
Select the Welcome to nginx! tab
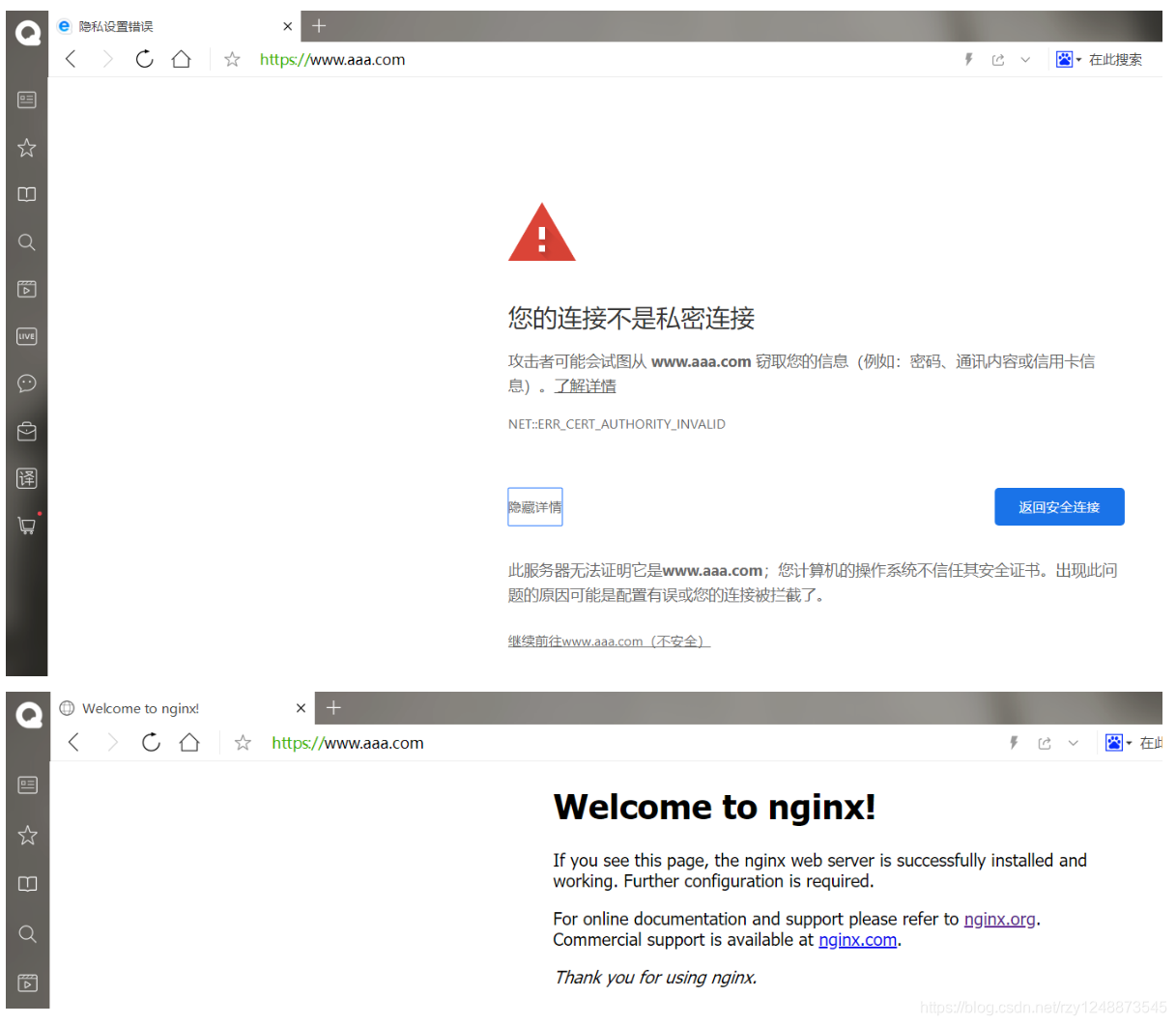182,708
